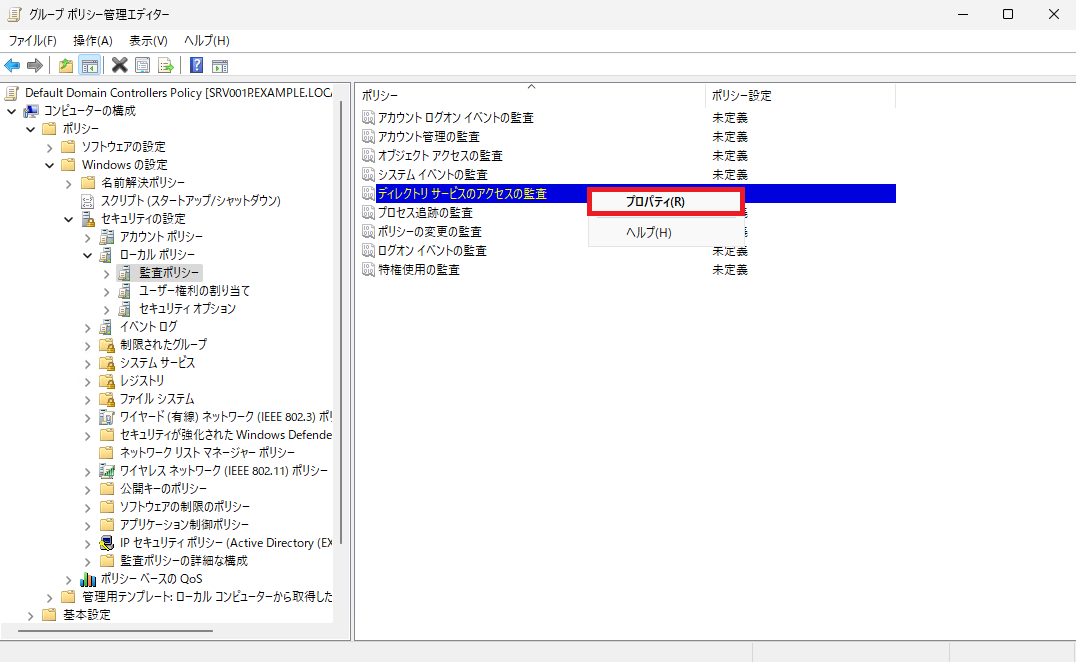This screenshot has width=1076, height=662.
Task: Click the ポリシー ベースの QoS chart icon
Action: (88, 579)
